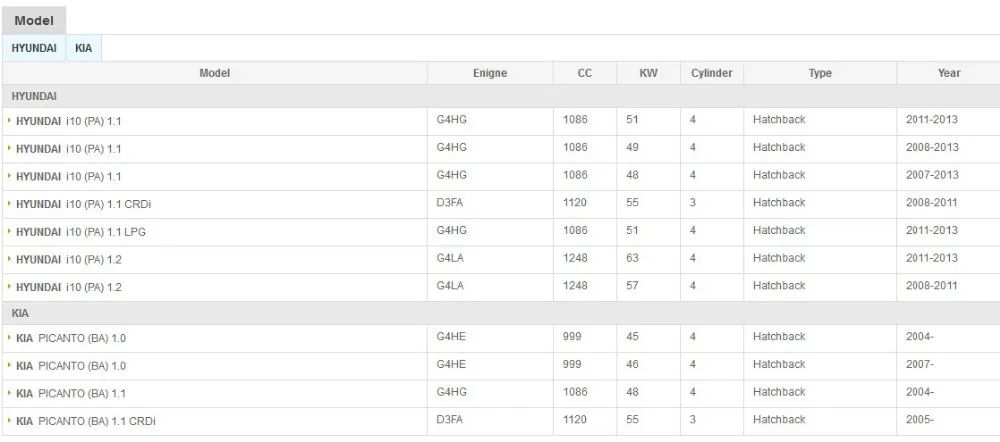
Task: Click arrow icon beside i10 1.2 63 KW row
Action: tap(10, 259)
